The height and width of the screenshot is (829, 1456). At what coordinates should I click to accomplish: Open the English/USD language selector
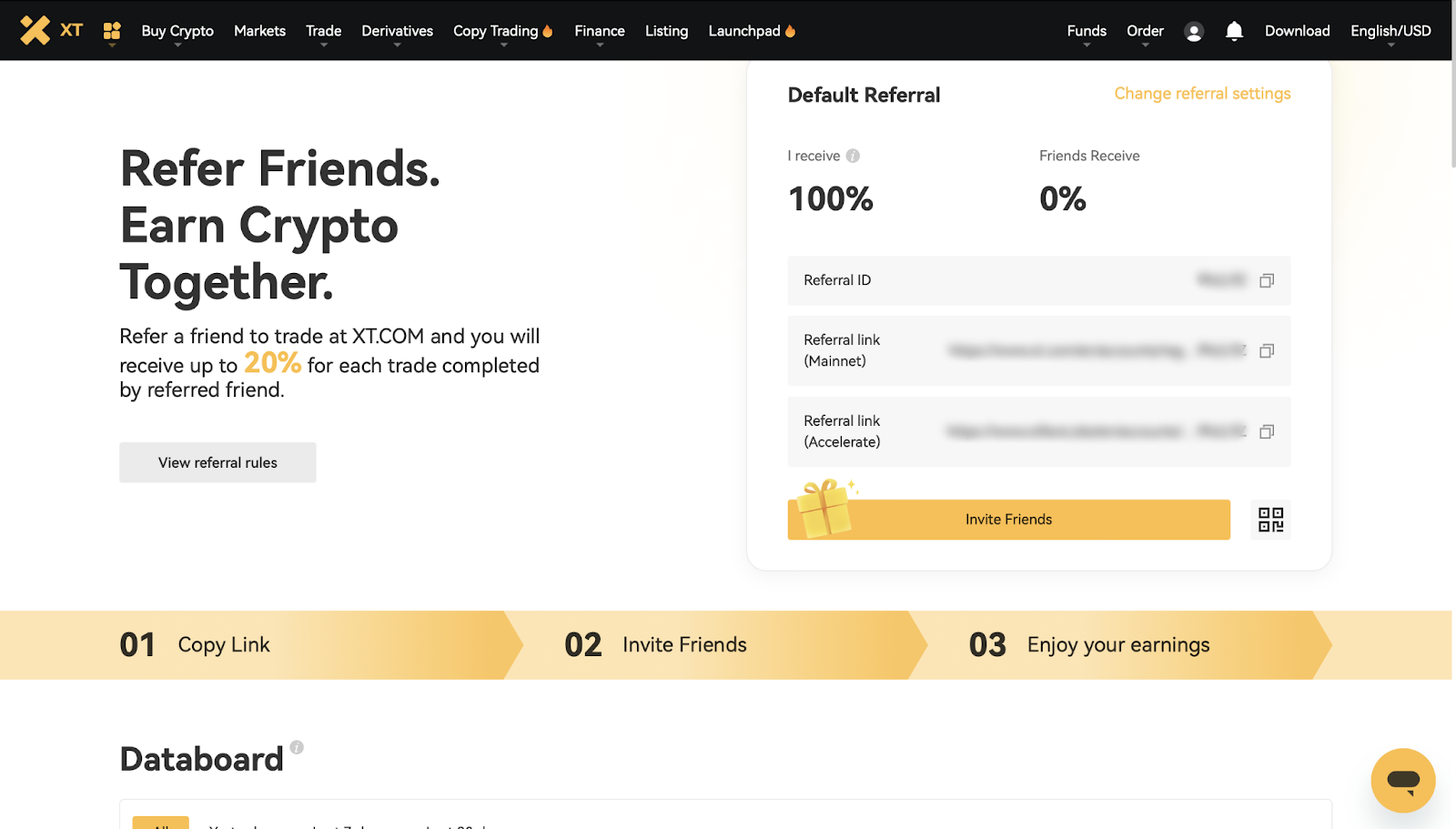(1390, 31)
